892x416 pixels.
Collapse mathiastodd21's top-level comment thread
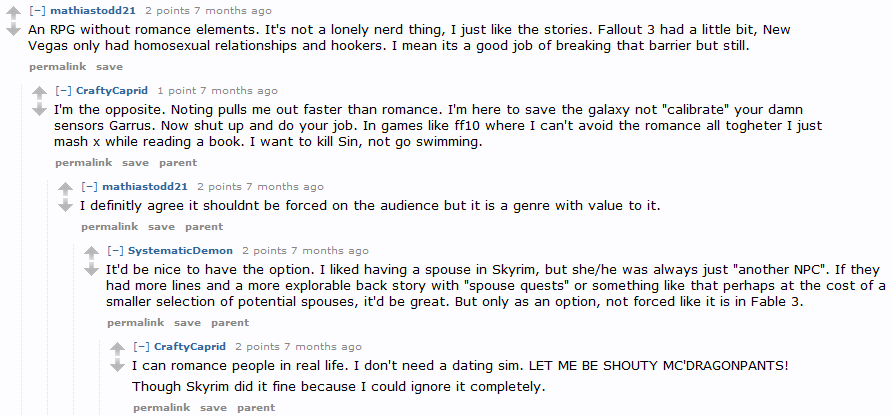pos(38,11)
